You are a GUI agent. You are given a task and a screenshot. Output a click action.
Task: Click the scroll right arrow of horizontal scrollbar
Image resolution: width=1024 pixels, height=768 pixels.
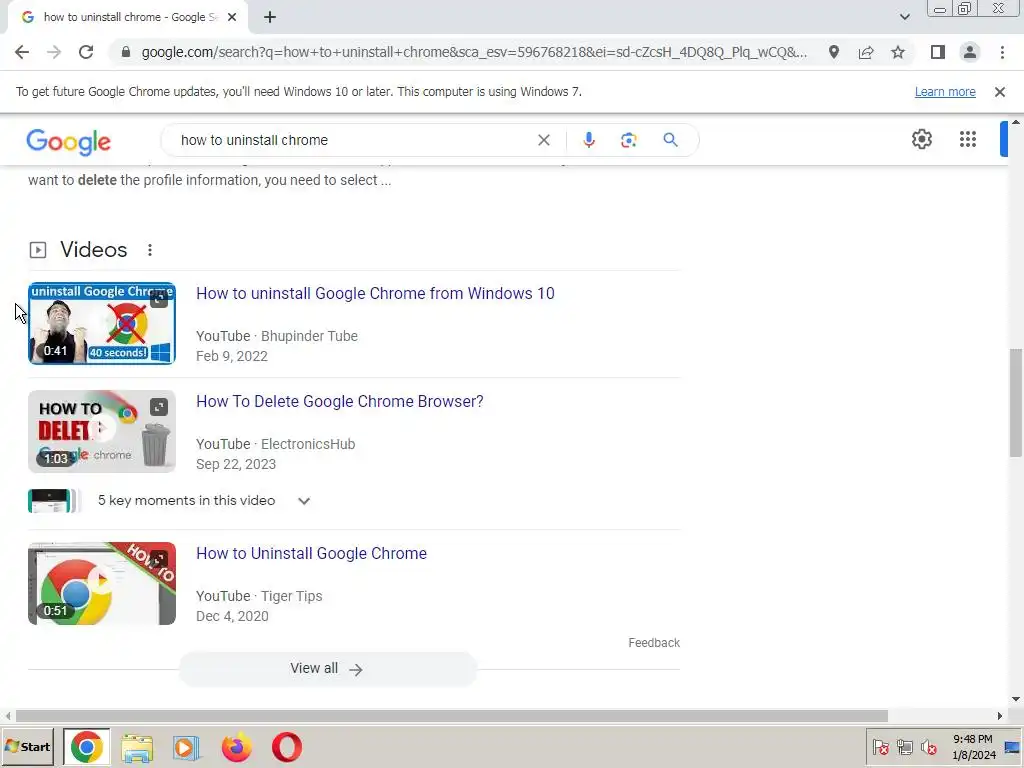click(1000, 716)
